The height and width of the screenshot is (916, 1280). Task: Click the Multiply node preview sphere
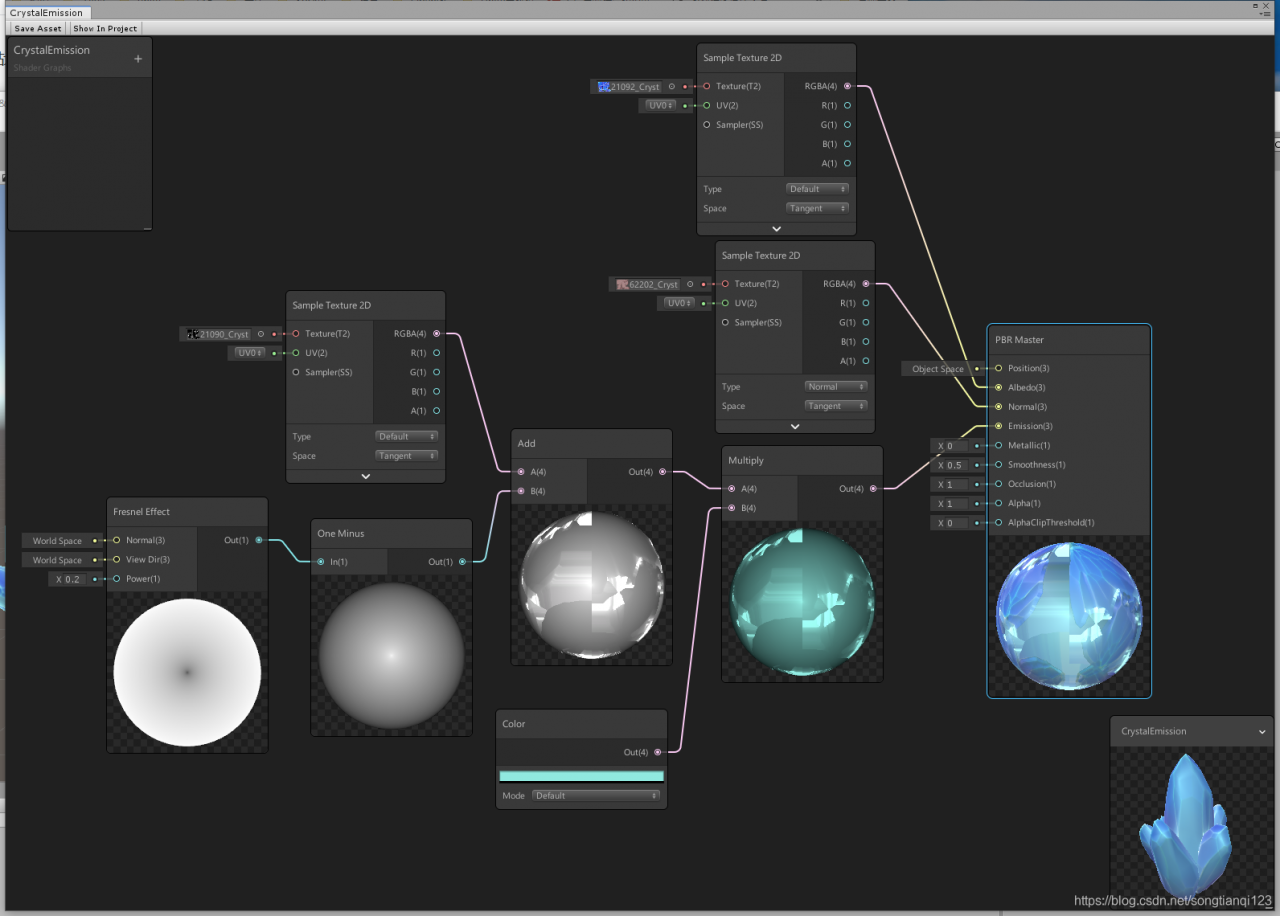[803, 602]
